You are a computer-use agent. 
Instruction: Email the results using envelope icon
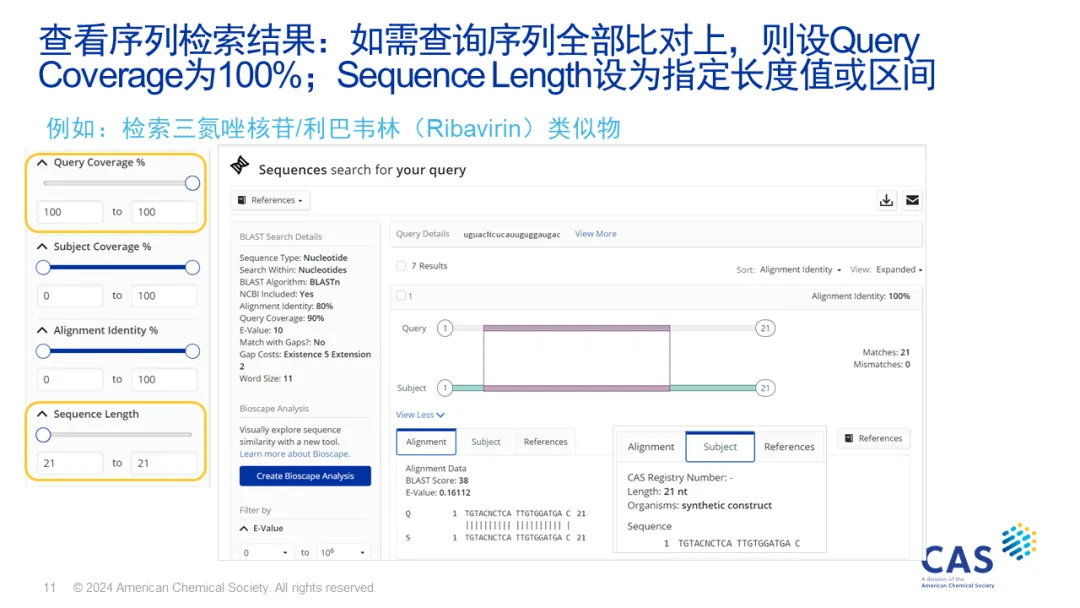(x=913, y=200)
